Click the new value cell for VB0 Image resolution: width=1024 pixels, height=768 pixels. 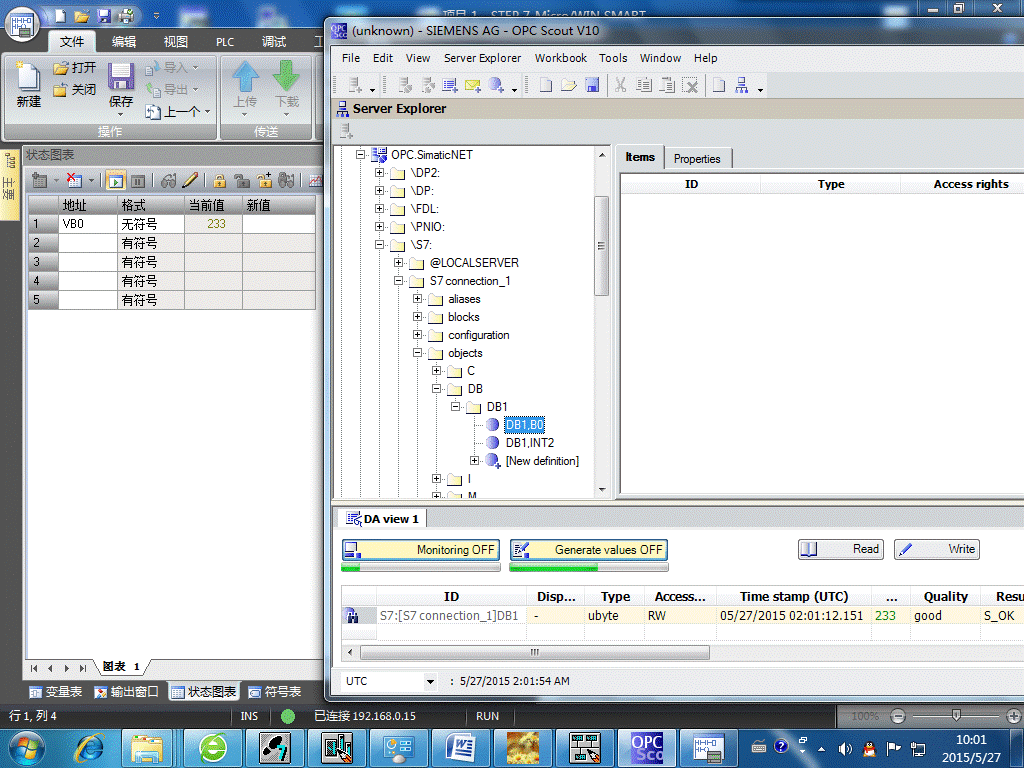(x=279, y=224)
